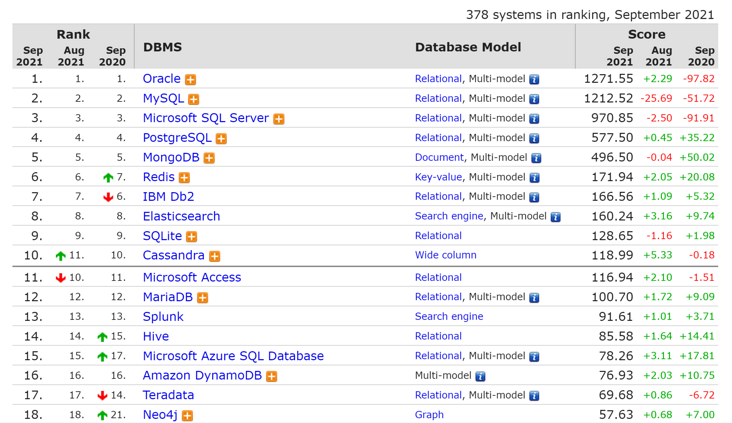Click the orange plus icon beside PostgreSQL
The image size is (732, 423).
(x=221, y=139)
